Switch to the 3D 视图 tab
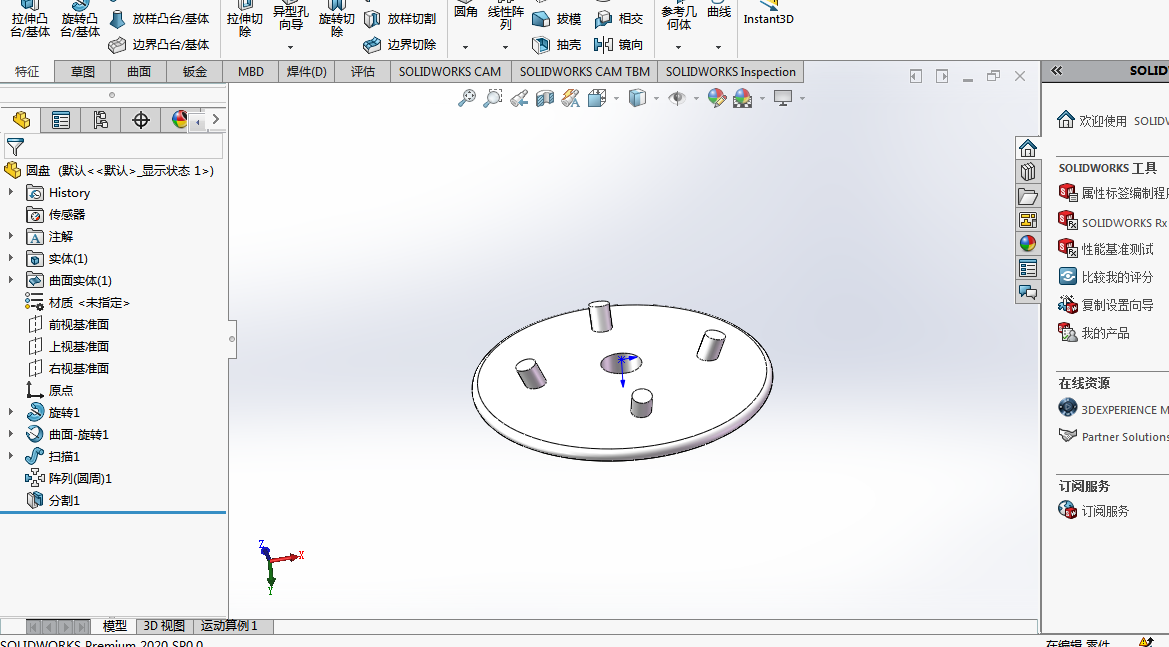This screenshot has height=647, width=1169. [x=164, y=625]
